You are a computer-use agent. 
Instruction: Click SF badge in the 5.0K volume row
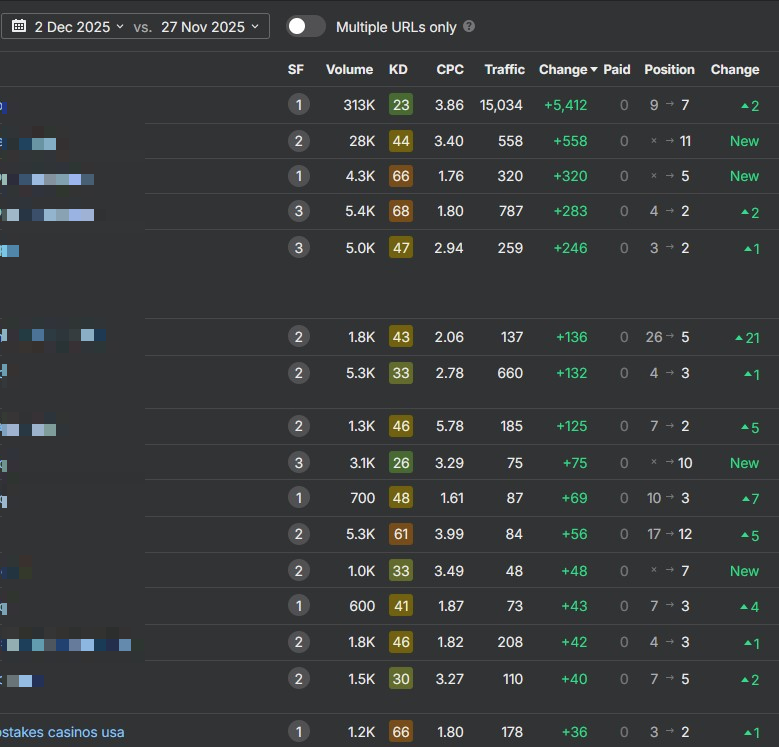299,248
